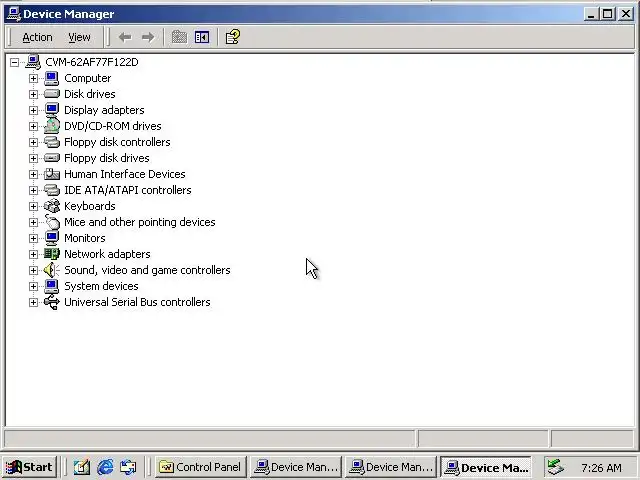Select the Monitors label
This screenshot has width=640, height=480.
click(x=85, y=238)
